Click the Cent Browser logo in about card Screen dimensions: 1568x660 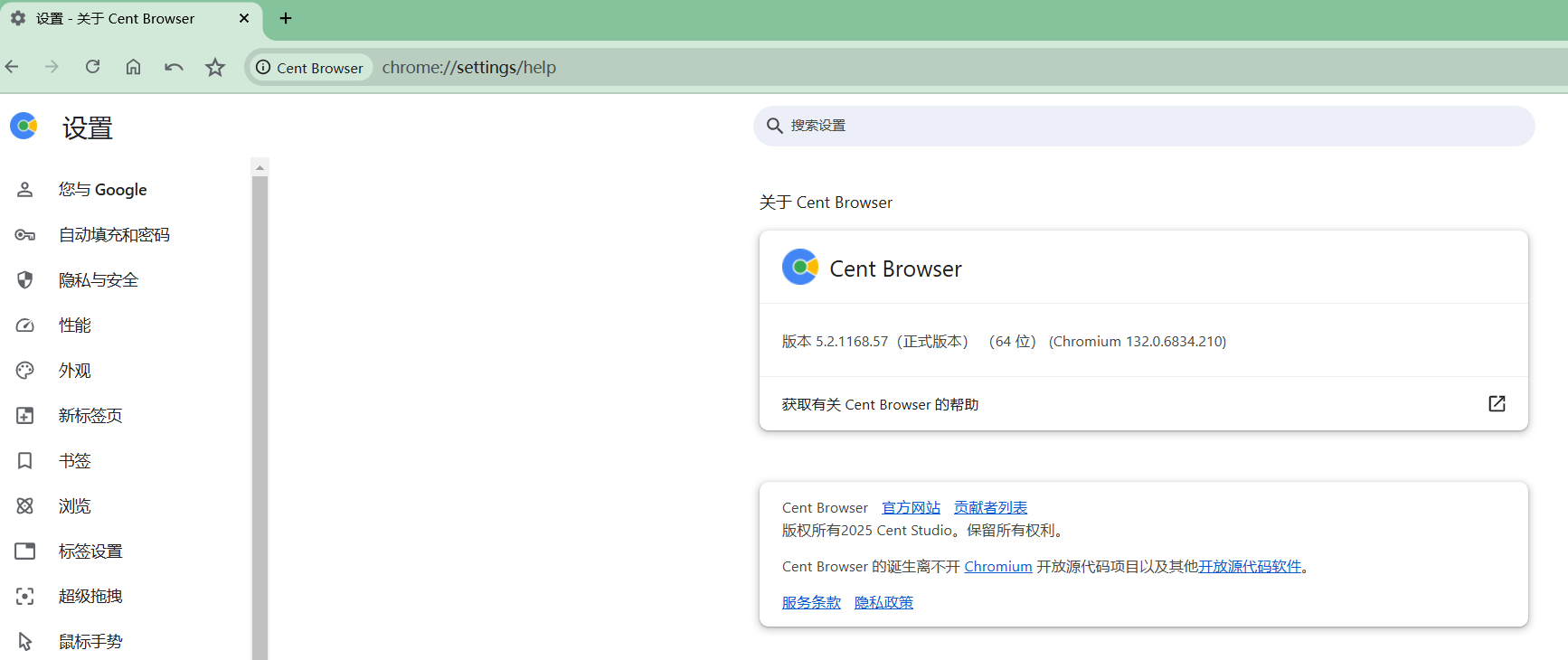point(800,267)
